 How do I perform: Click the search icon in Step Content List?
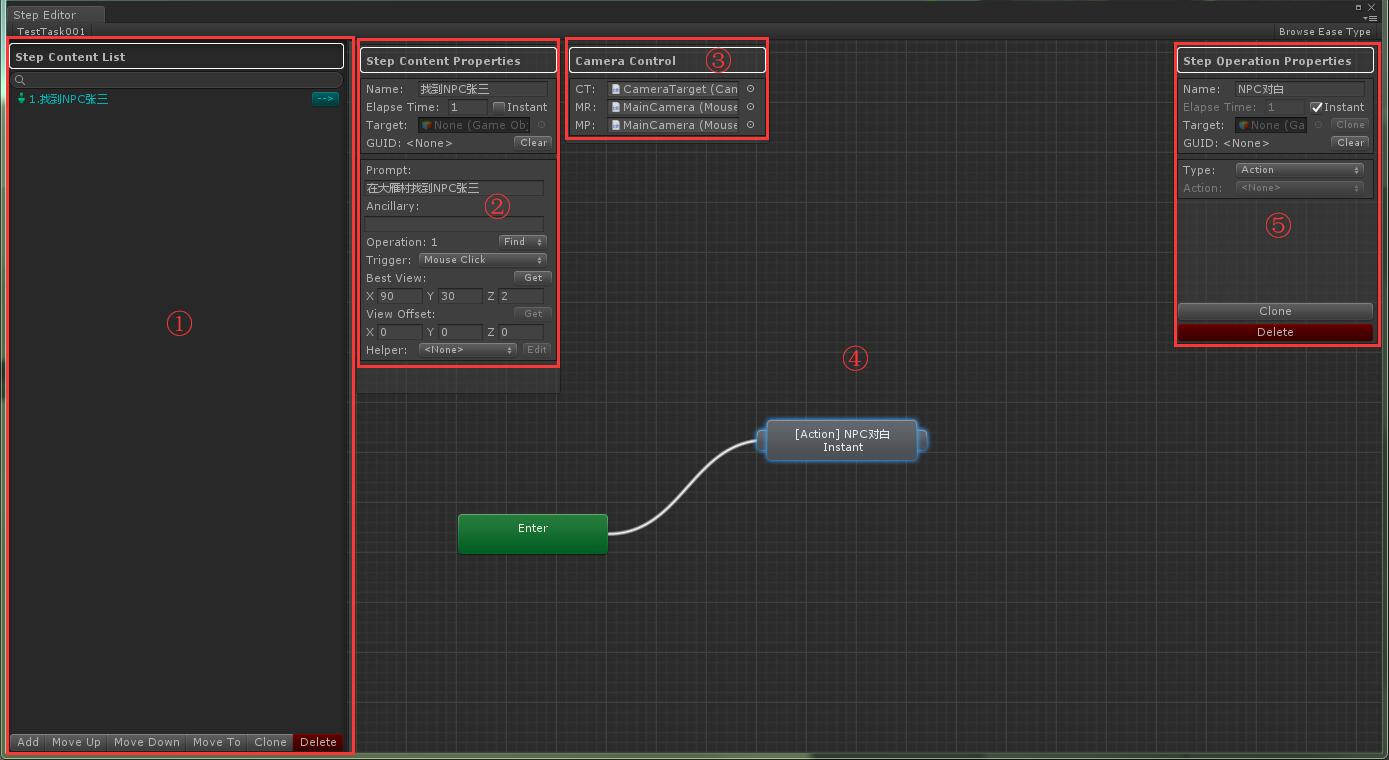coord(20,80)
